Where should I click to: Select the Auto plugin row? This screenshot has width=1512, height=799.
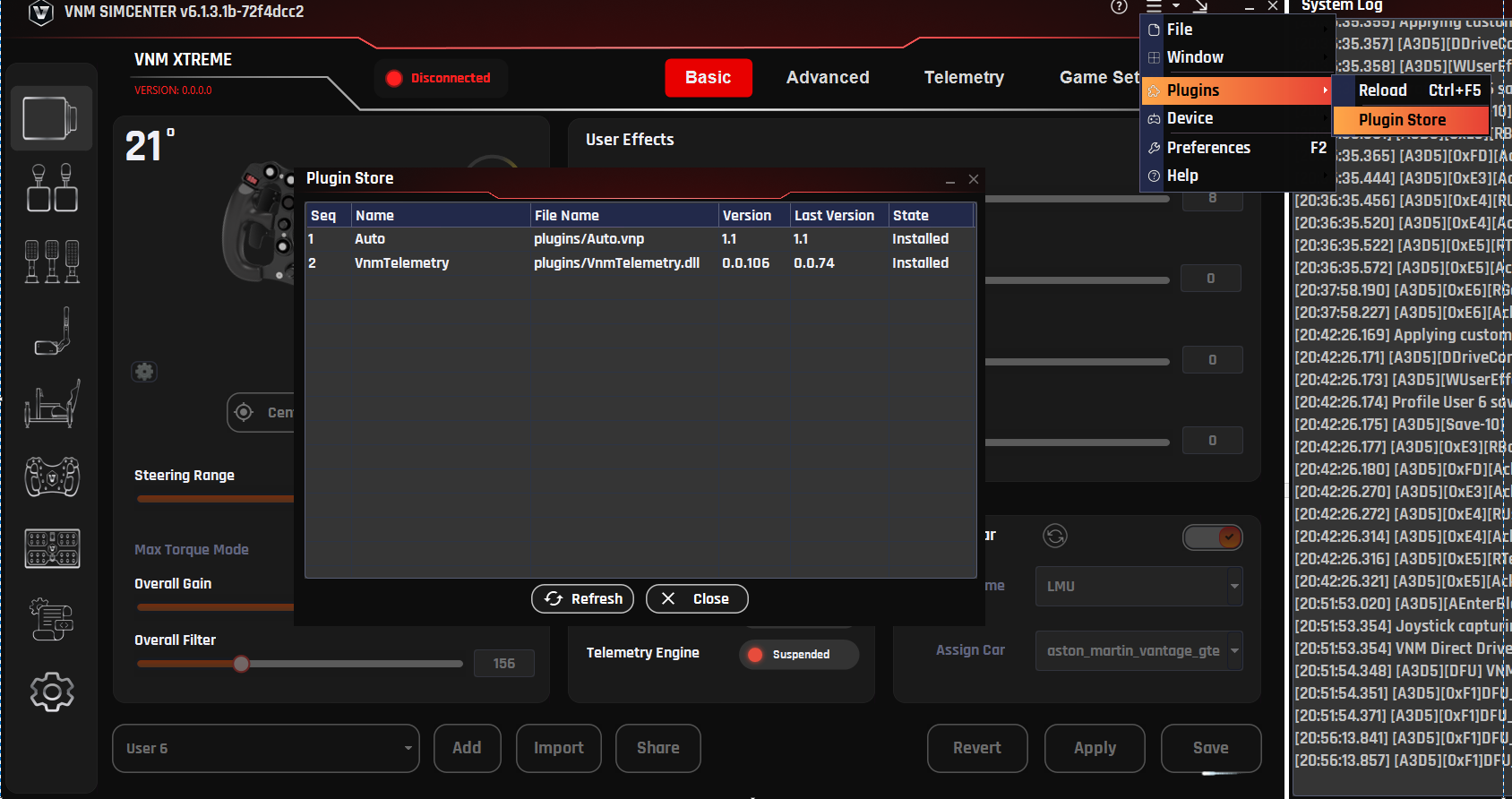pos(640,239)
